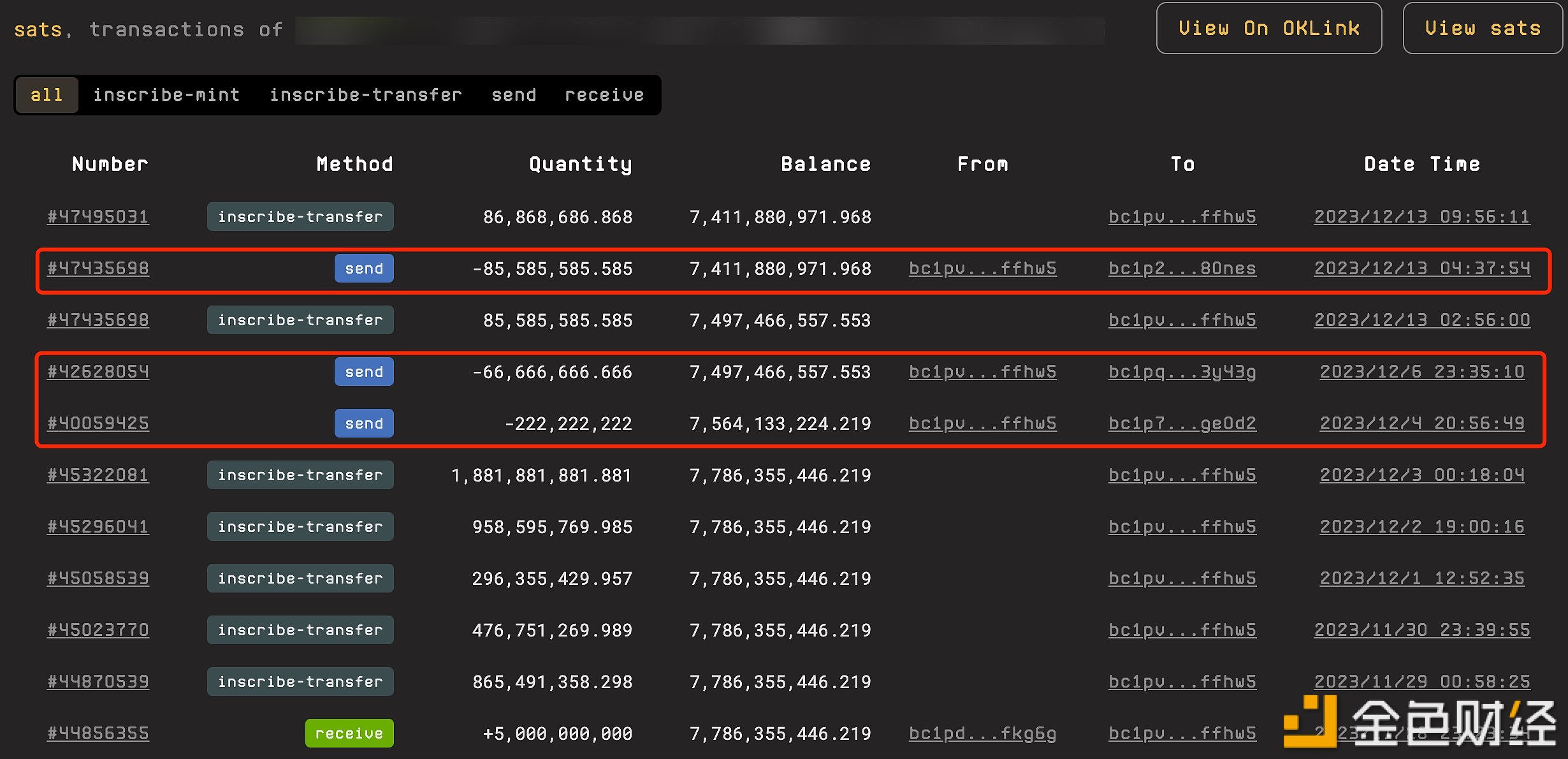
Task: Open To address bc1pv...ffhw5 in the #45296041 row
Action: coord(1182,527)
